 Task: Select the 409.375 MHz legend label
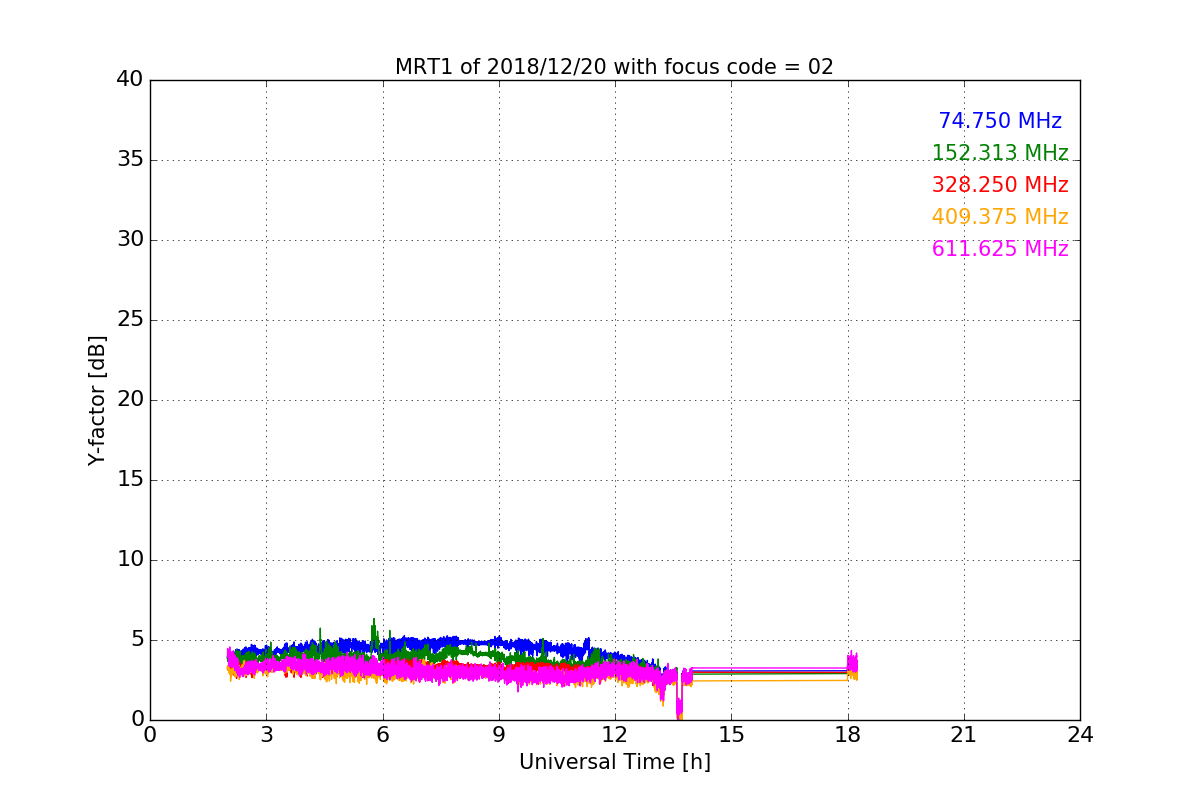[1000, 217]
